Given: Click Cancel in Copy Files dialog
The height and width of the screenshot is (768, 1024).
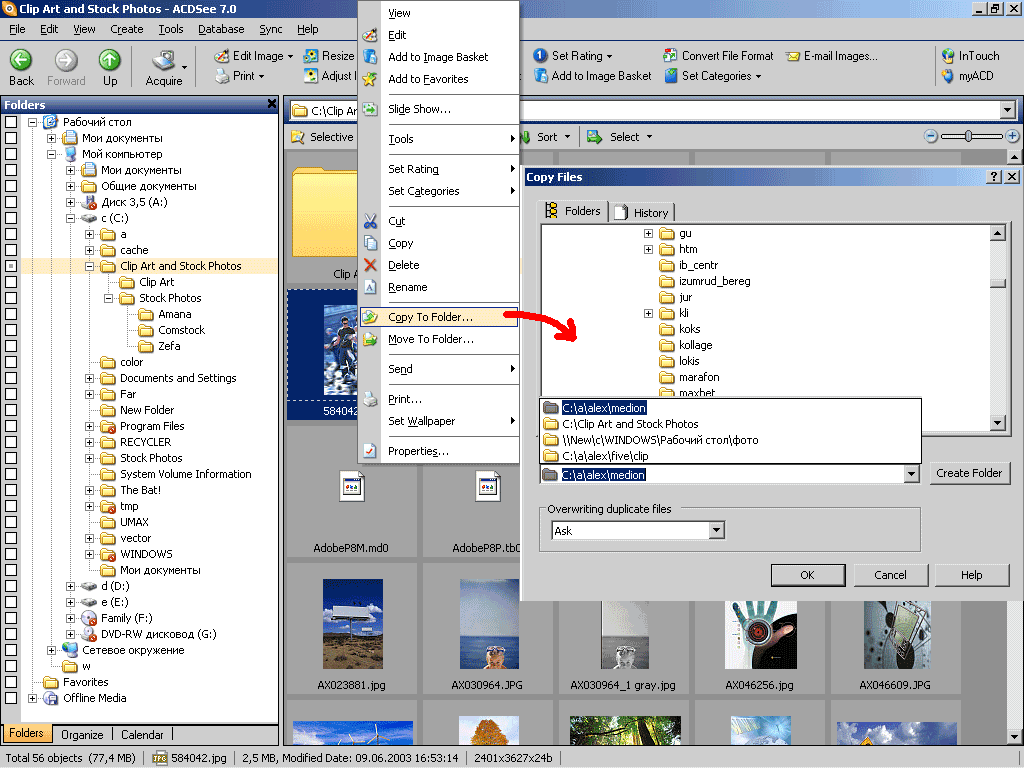Looking at the screenshot, I should 890,575.
